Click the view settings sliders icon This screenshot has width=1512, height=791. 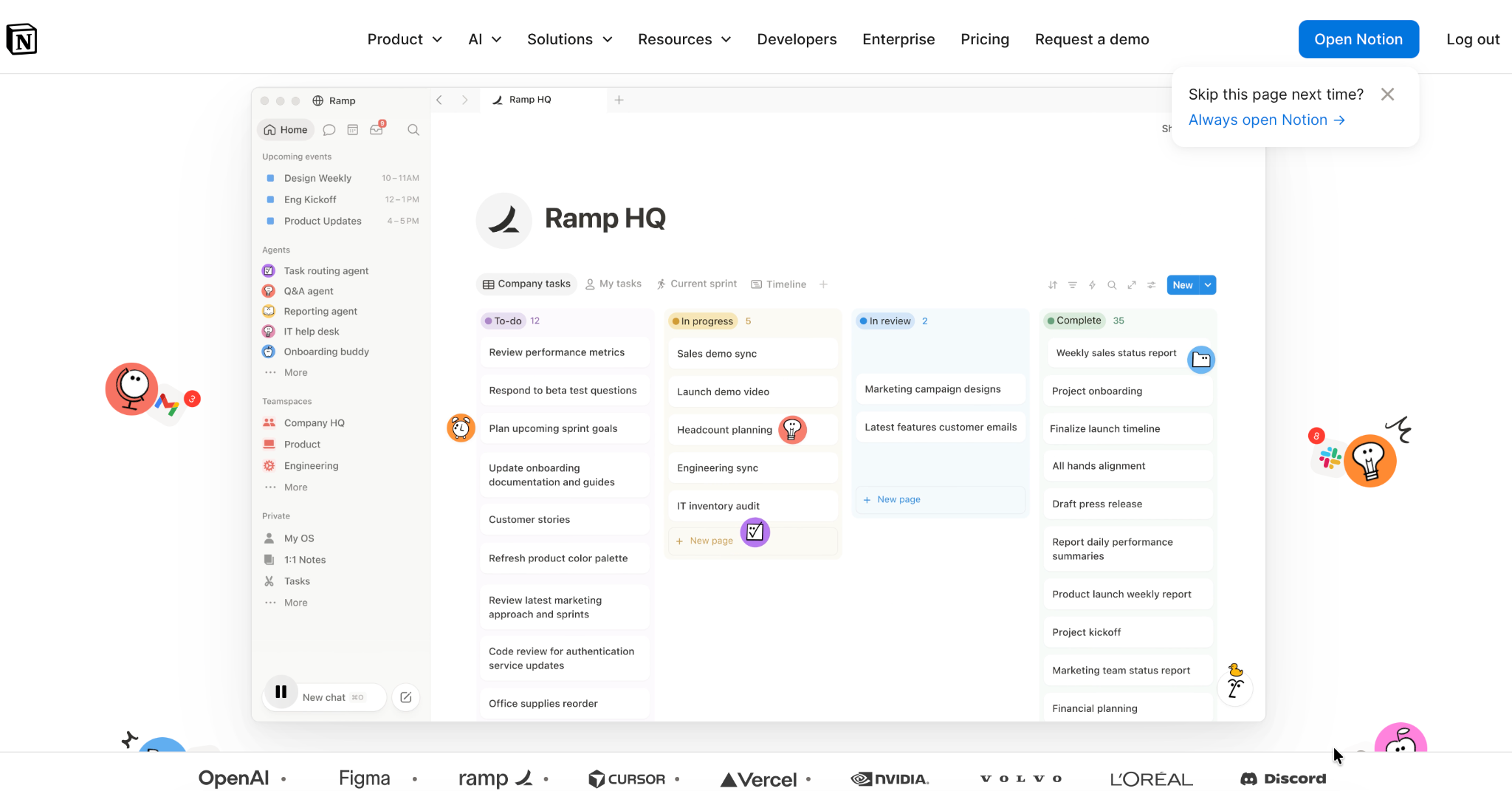pos(1152,285)
